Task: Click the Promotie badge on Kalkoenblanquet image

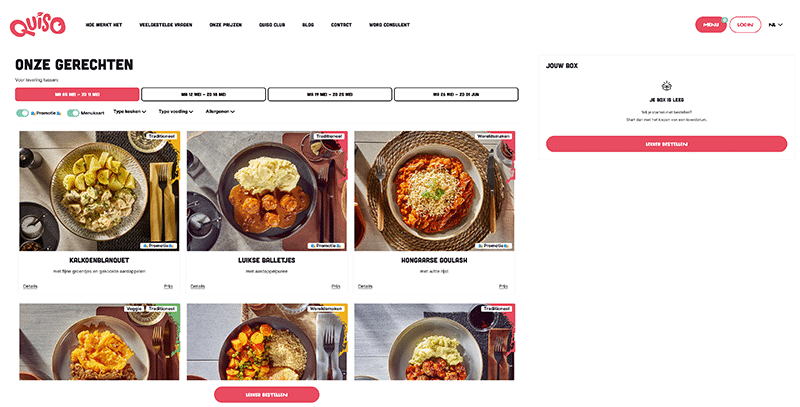Action: click(x=158, y=245)
